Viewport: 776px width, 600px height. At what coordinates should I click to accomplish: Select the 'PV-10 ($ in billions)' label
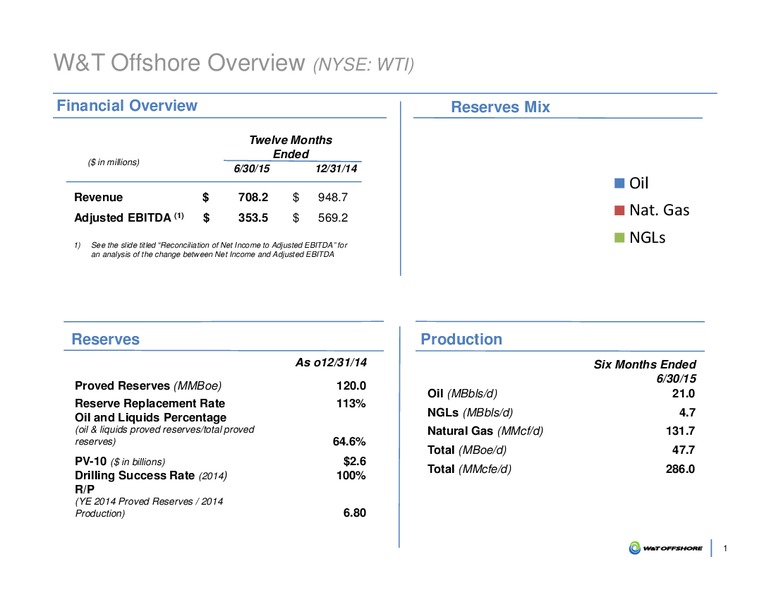[x=120, y=461]
